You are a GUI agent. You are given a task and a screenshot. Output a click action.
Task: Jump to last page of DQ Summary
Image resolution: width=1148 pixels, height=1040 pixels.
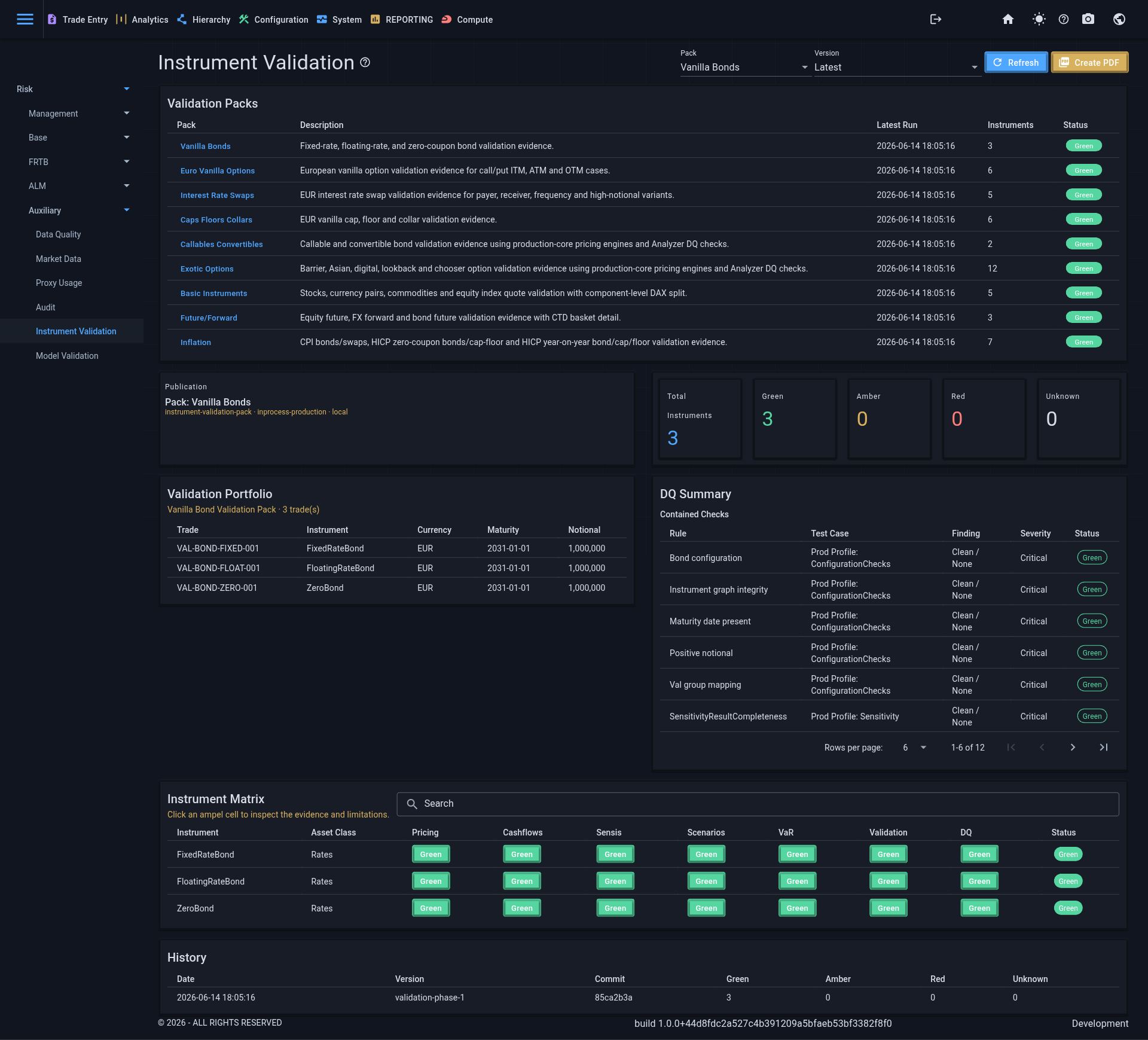coord(1104,748)
